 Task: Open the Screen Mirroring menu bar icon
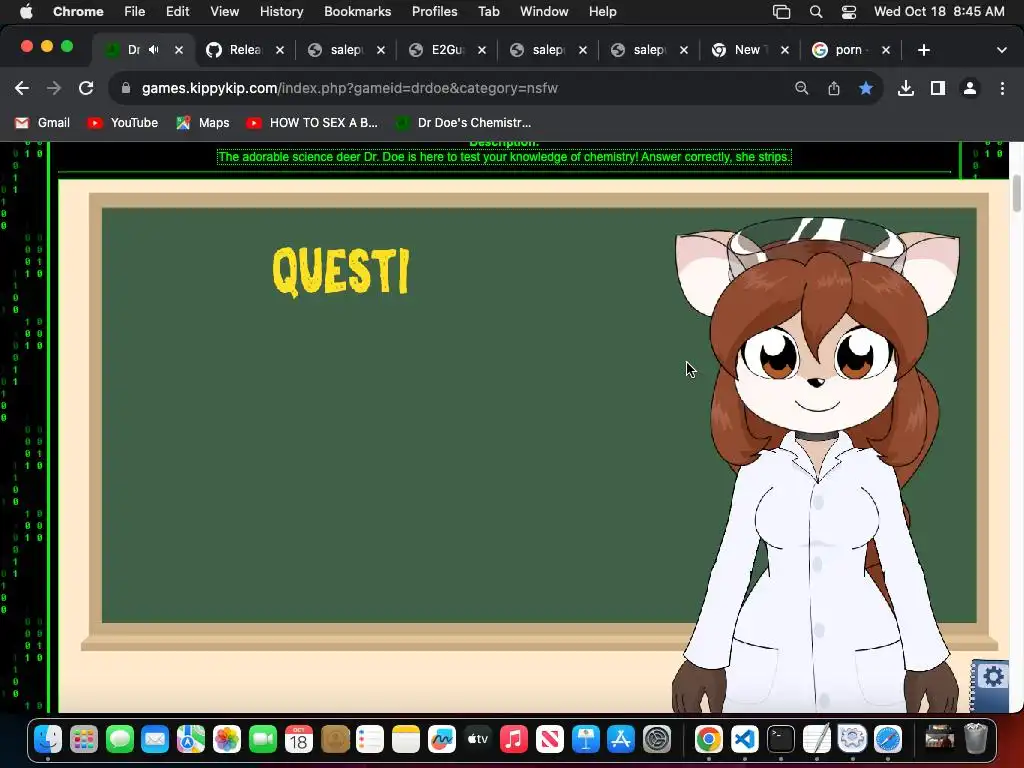pos(782,12)
